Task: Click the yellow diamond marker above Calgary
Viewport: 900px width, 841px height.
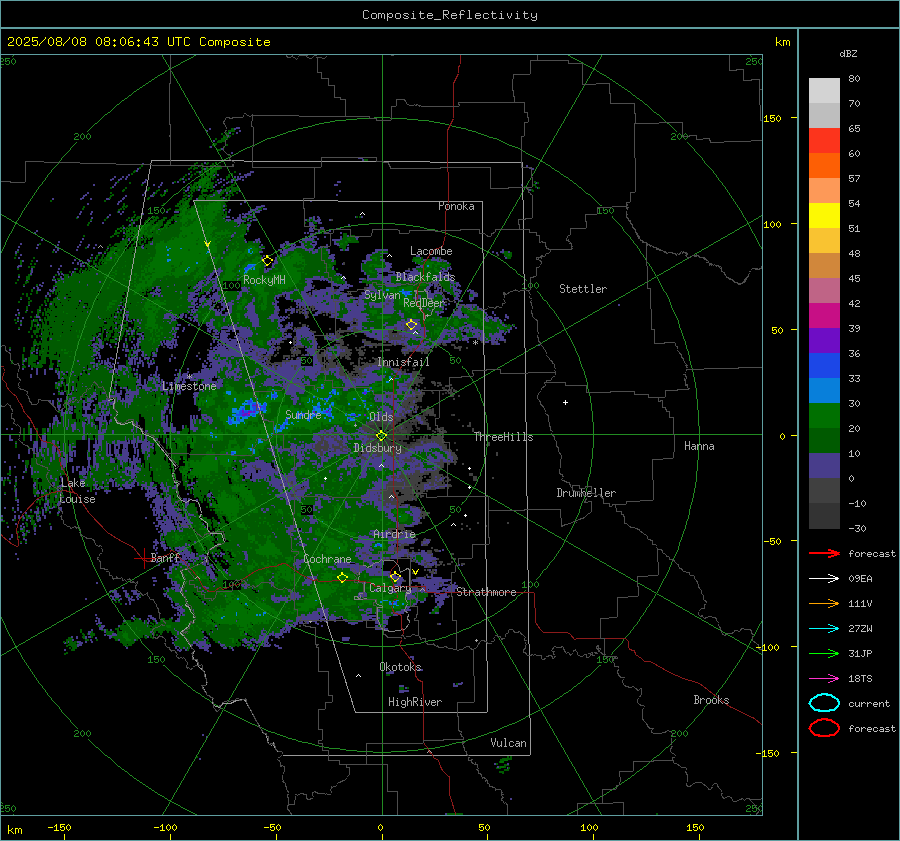Action: point(395,576)
